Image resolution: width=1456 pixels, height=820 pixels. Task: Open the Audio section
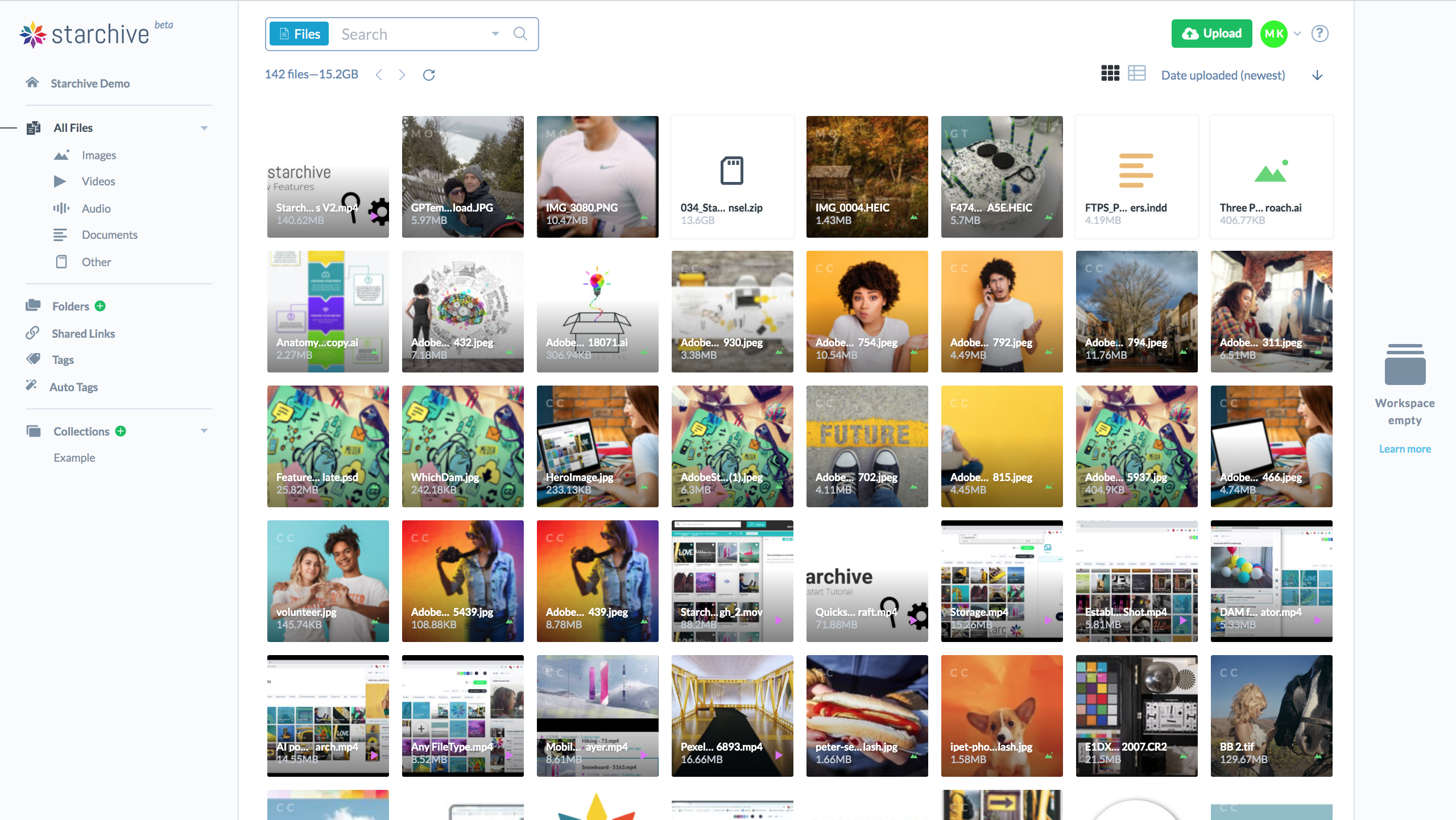pyautogui.click(x=96, y=208)
